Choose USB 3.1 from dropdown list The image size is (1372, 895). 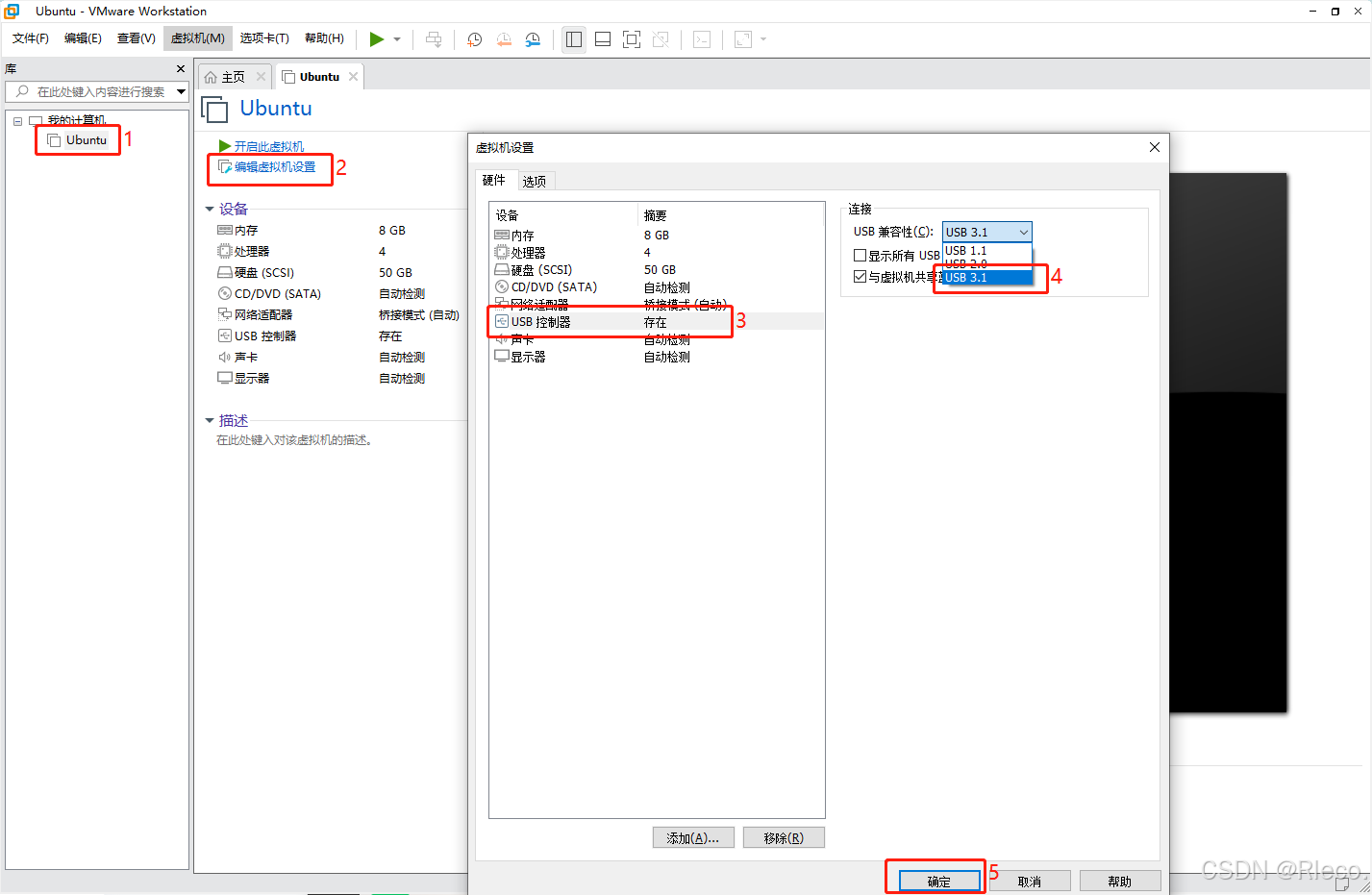(x=987, y=278)
